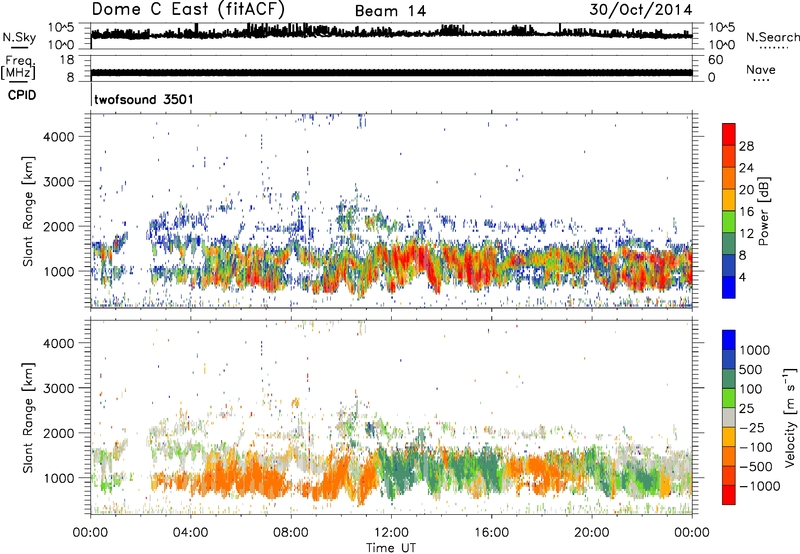The image size is (800, 554).
Task: Click the "Nave" legend label
Action: click(x=761, y=69)
